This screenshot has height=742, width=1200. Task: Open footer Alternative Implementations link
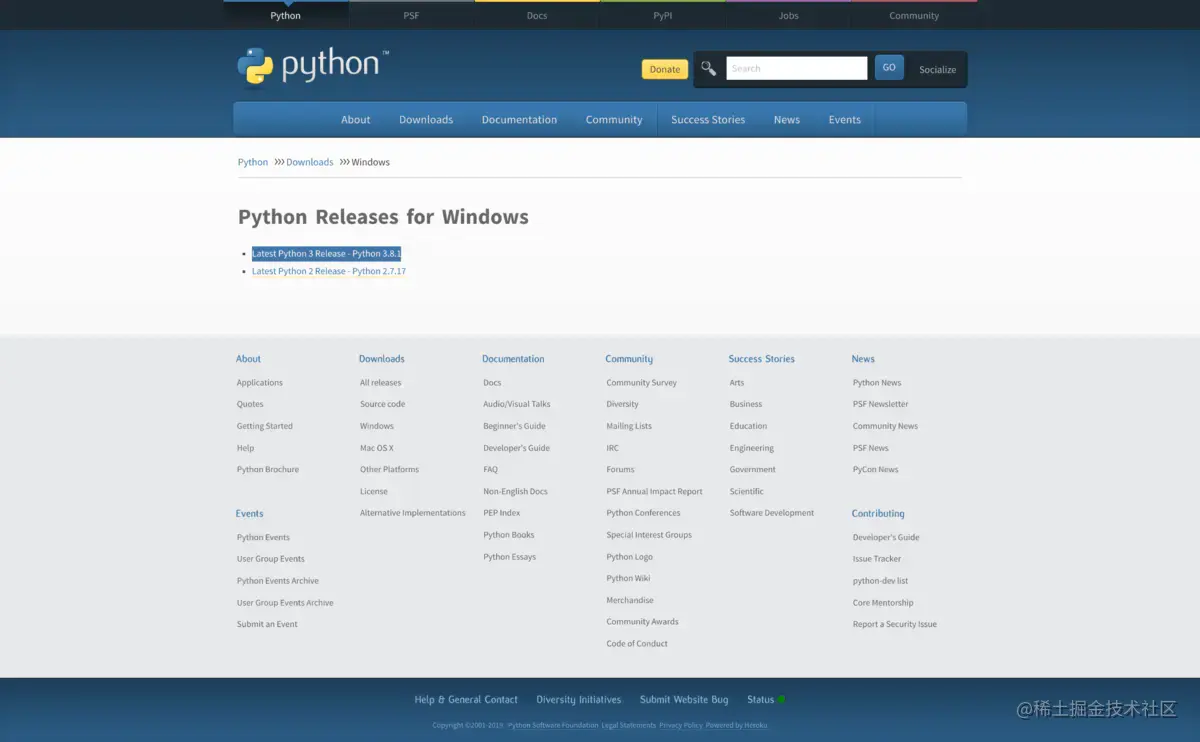click(413, 513)
